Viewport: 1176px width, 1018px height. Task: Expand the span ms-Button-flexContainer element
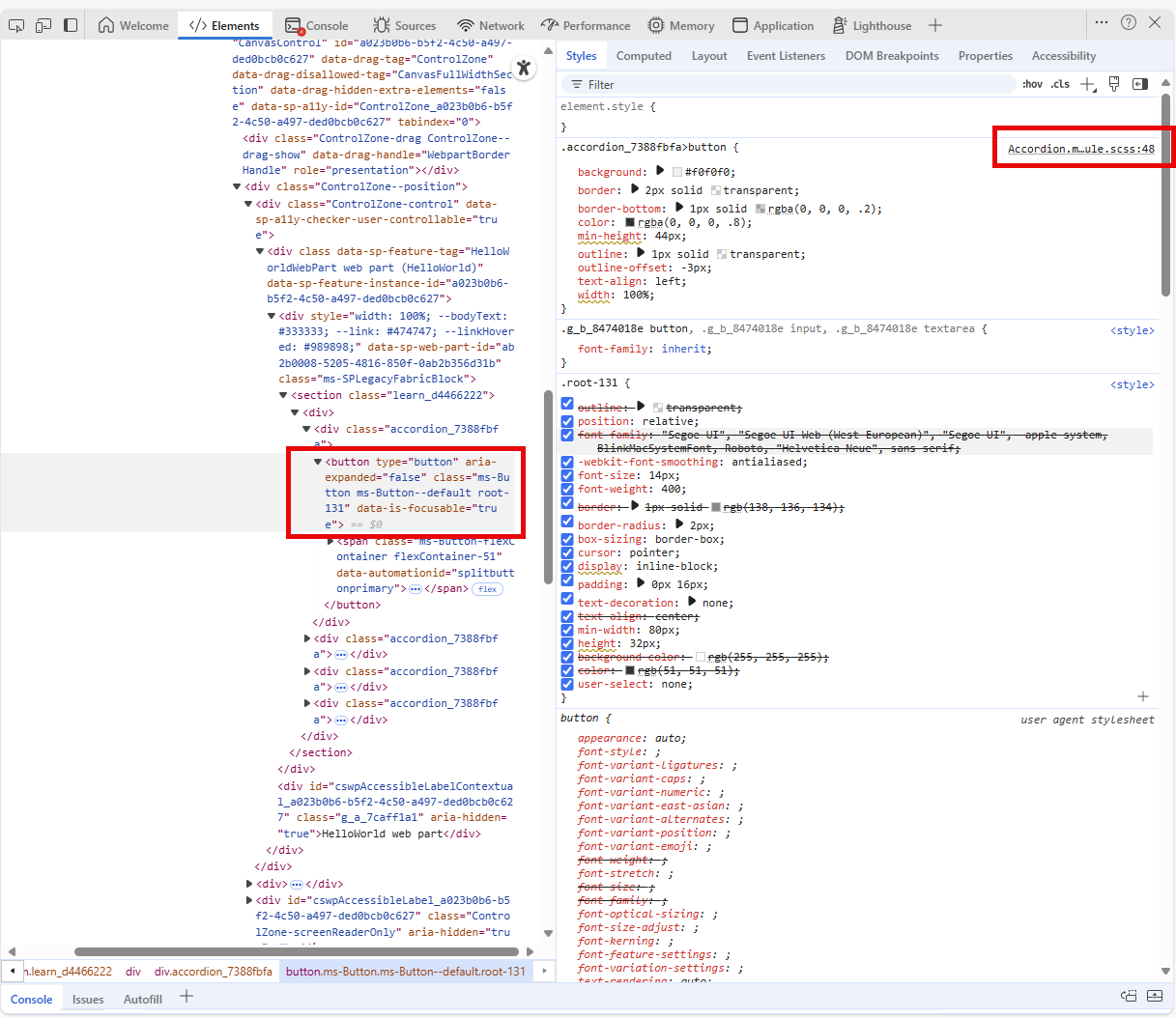tap(329, 541)
